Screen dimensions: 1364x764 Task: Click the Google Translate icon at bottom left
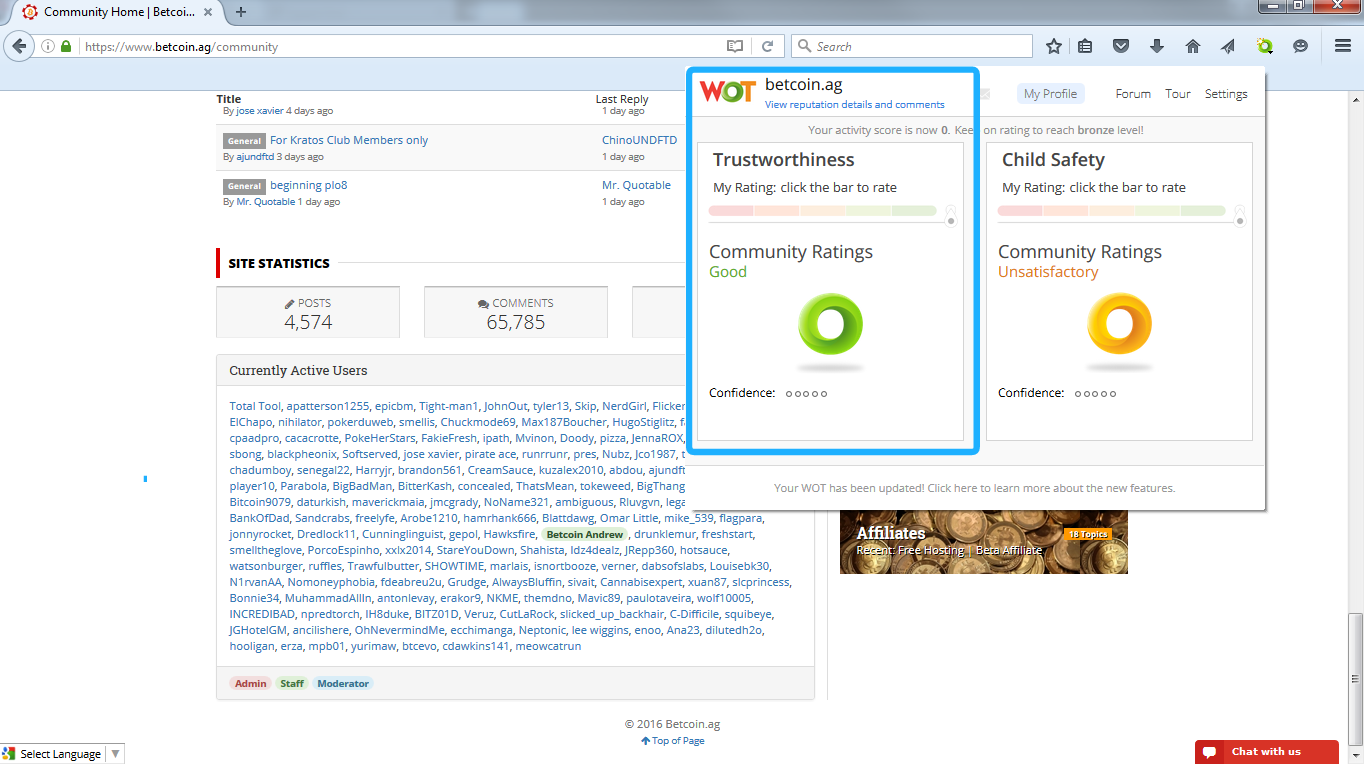point(9,754)
